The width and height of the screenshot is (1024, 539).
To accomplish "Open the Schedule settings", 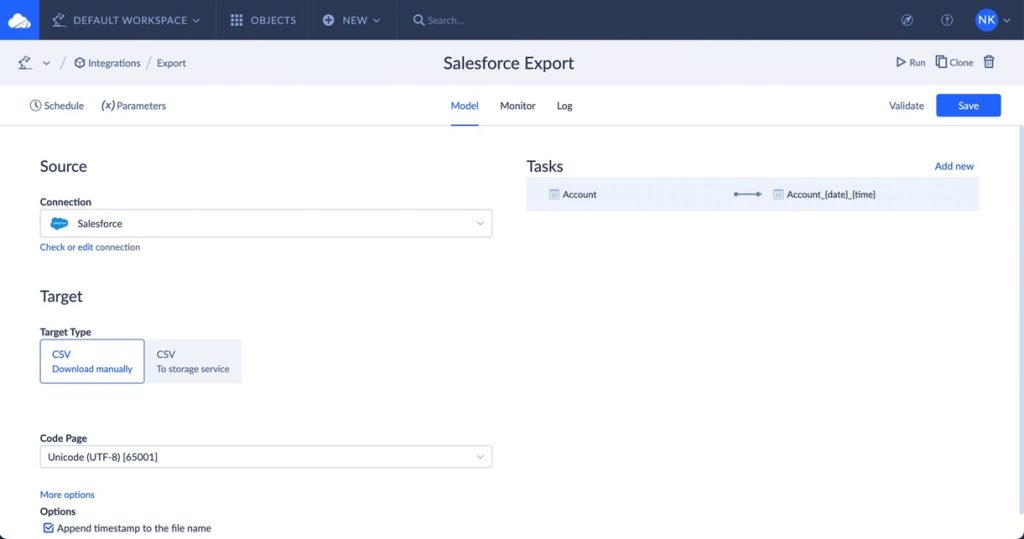I will pos(57,105).
